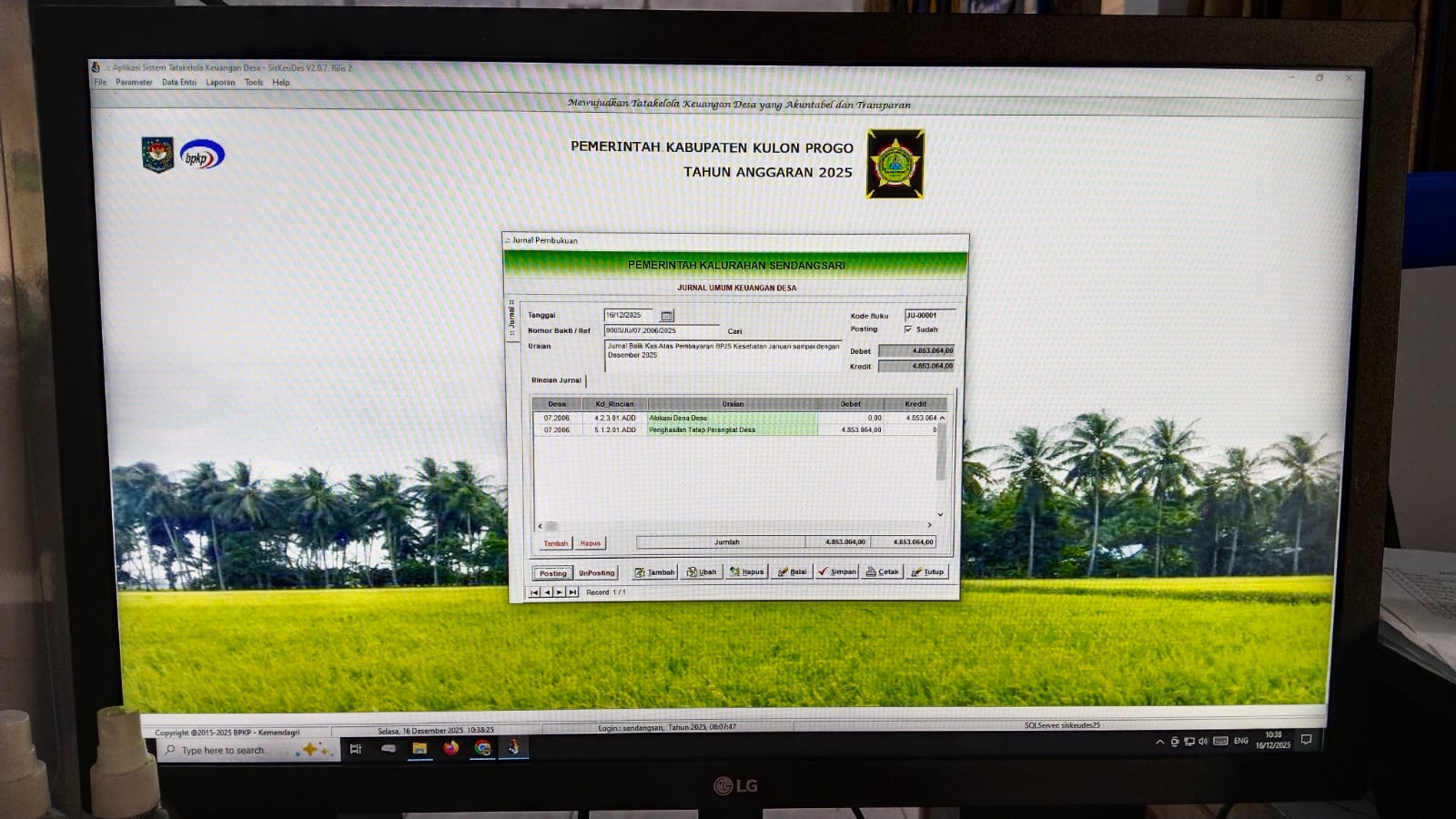Open the calendar picker next to Tanggal
Viewport: 1456px width, 819px height.
point(667,316)
